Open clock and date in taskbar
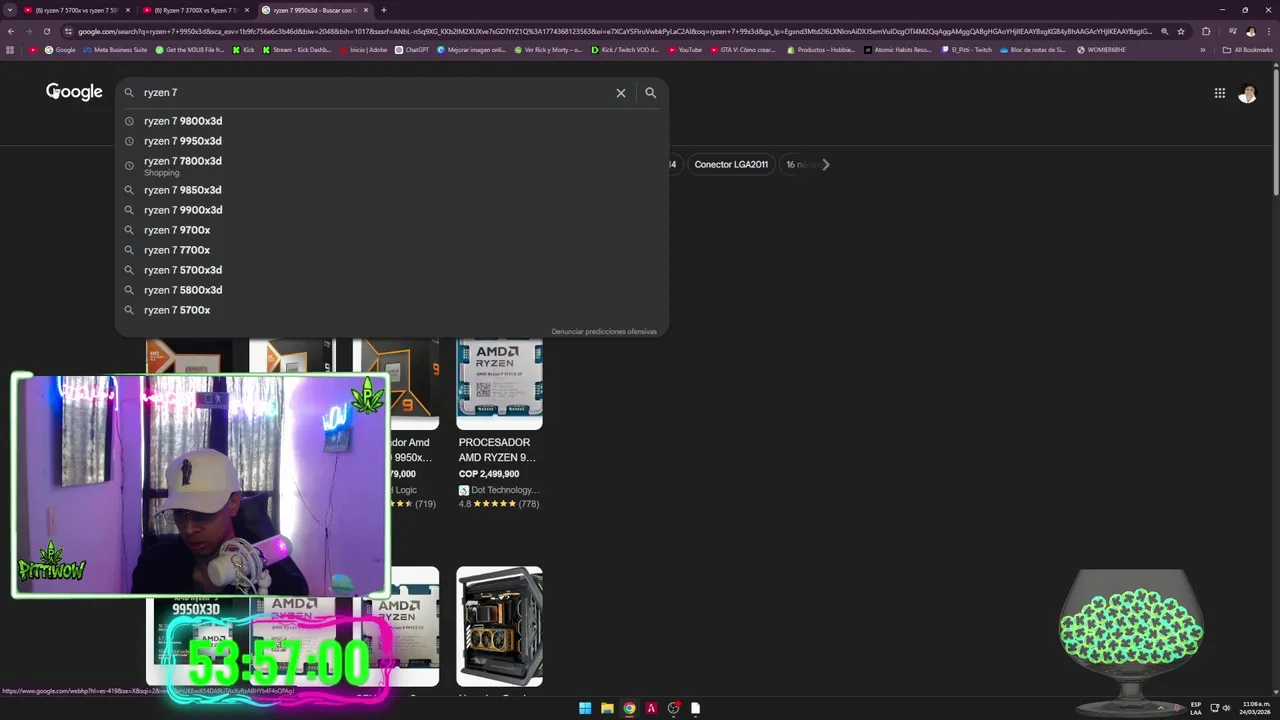The width and height of the screenshot is (1280, 720). tap(1255, 708)
